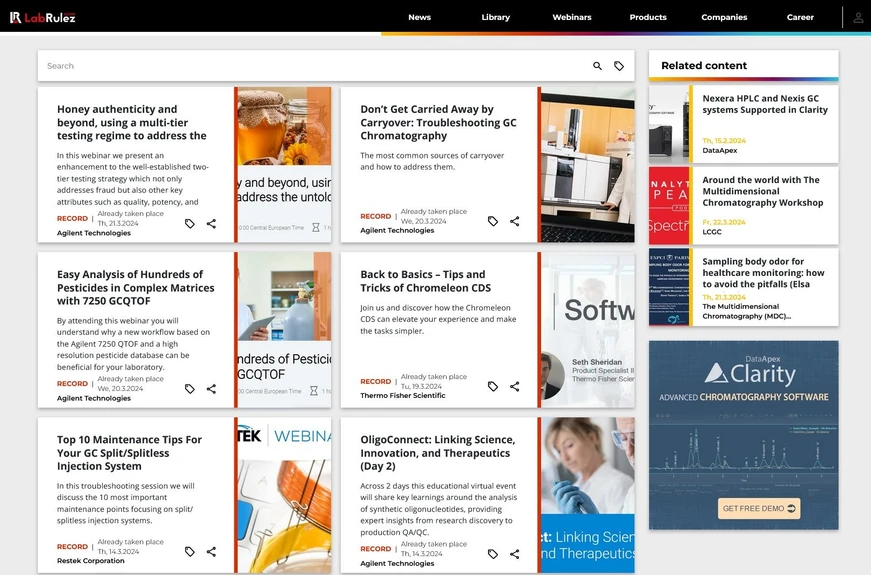This screenshot has width=871, height=575.
Task: Click the tag filter icon in search bar
Action: tap(619, 66)
